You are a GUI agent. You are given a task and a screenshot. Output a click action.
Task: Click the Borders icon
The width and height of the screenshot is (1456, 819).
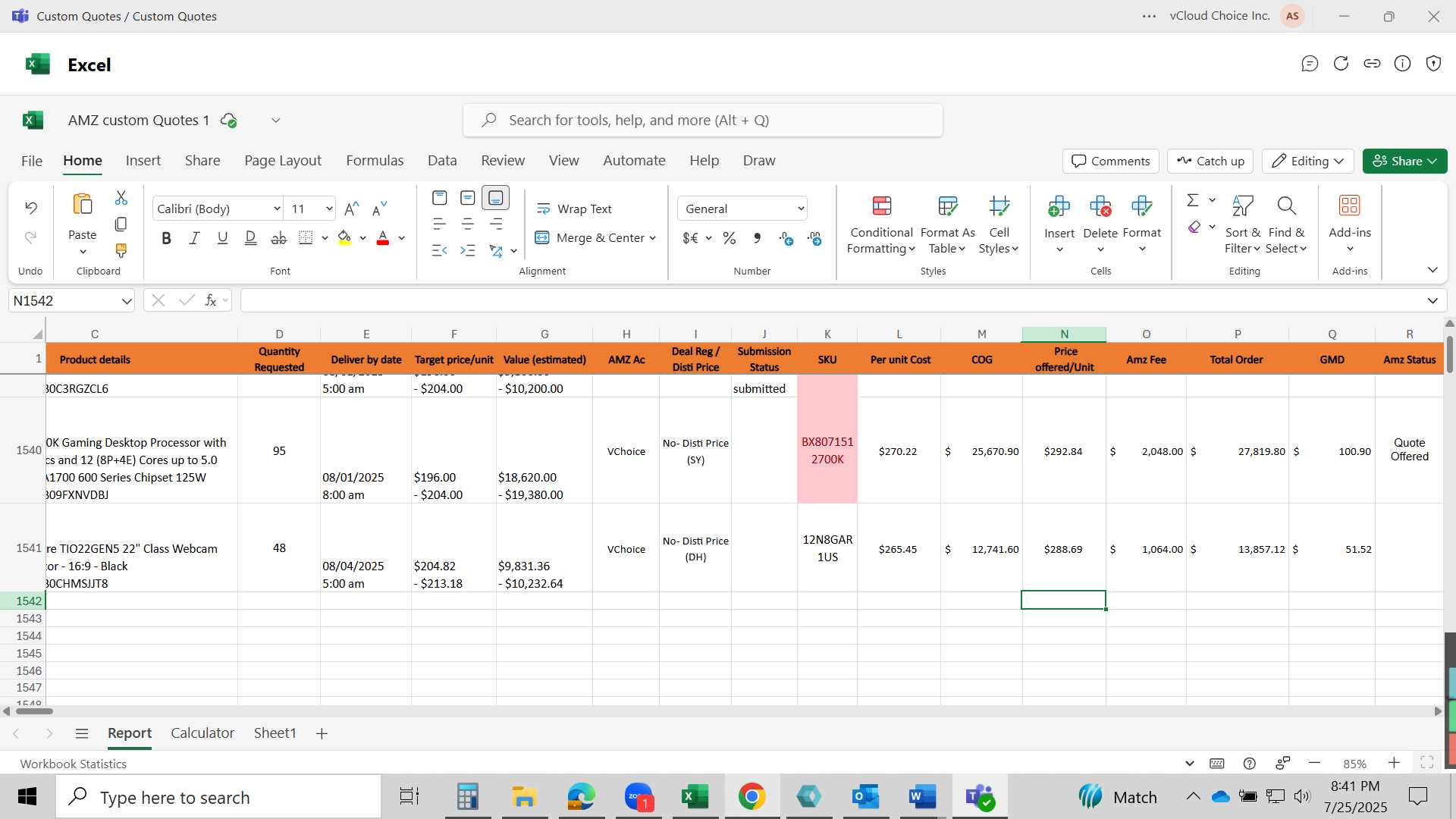pos(306,238)
